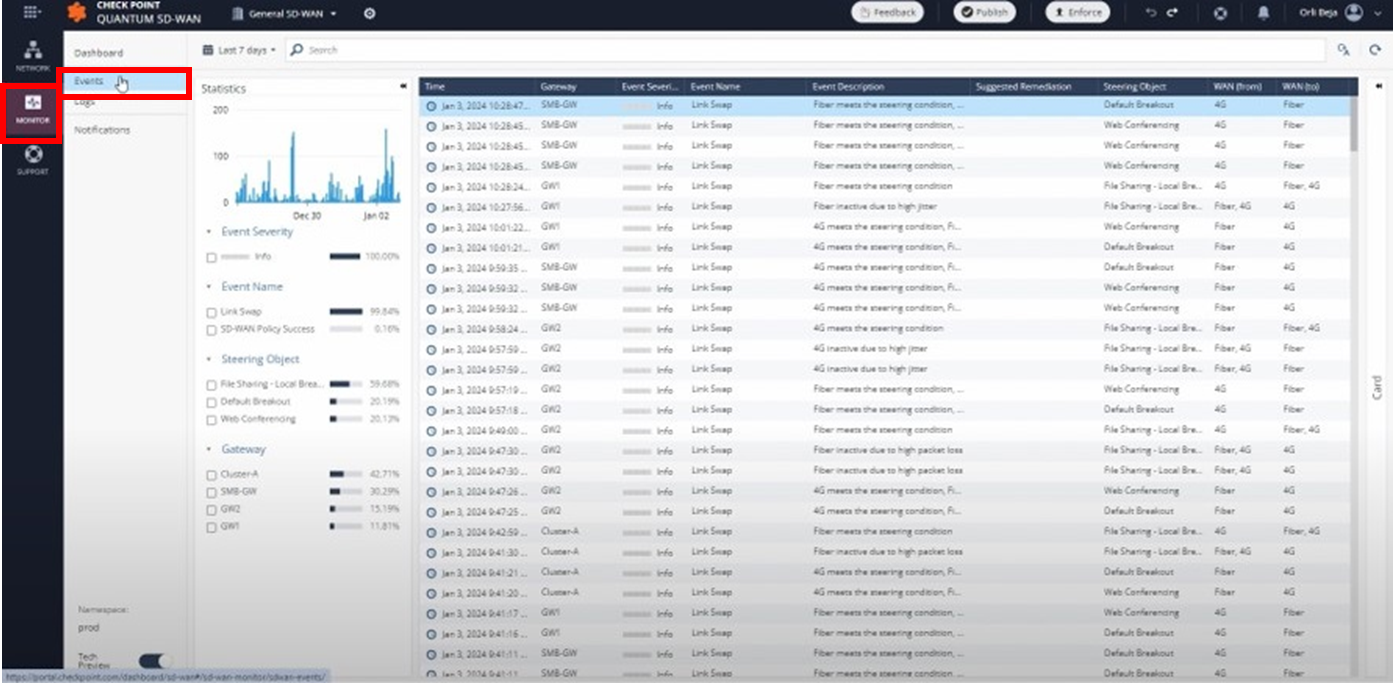Open the Notifications menu item

[102, 130]
